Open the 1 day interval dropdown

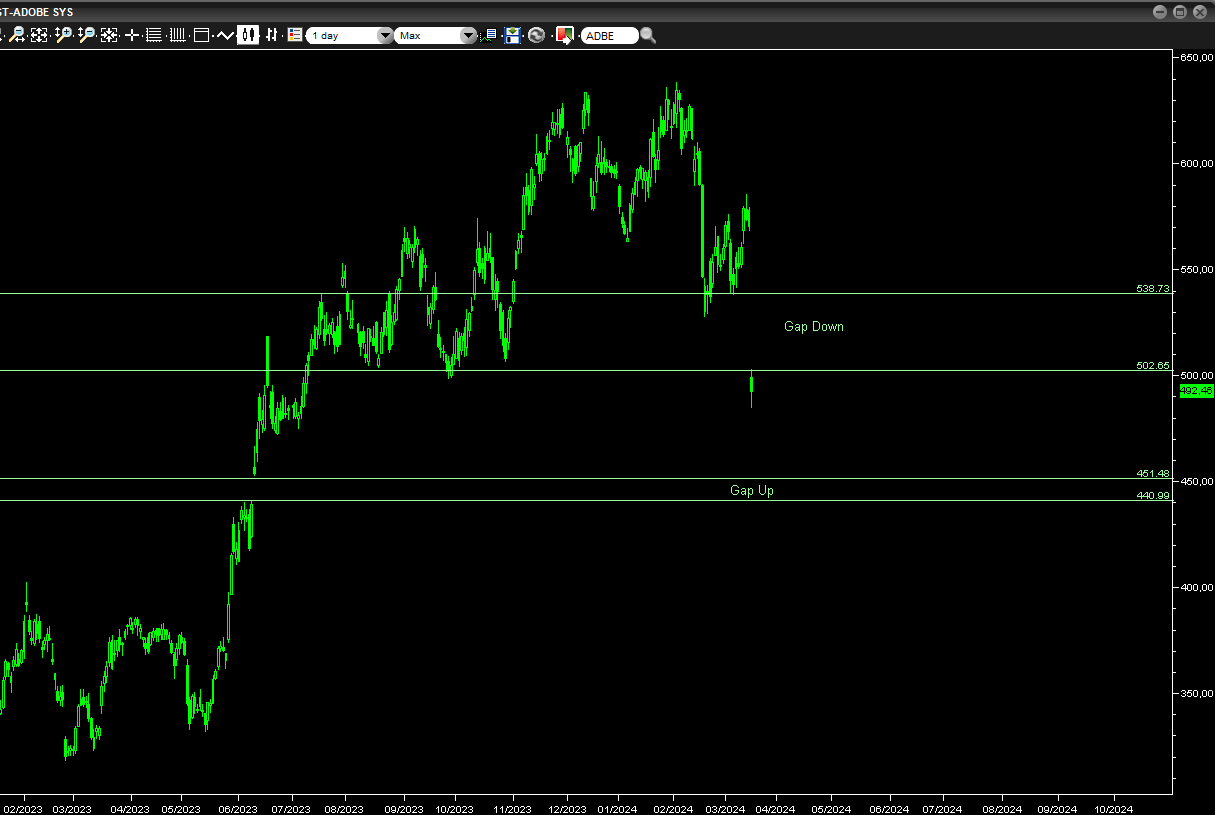[350, 36]
